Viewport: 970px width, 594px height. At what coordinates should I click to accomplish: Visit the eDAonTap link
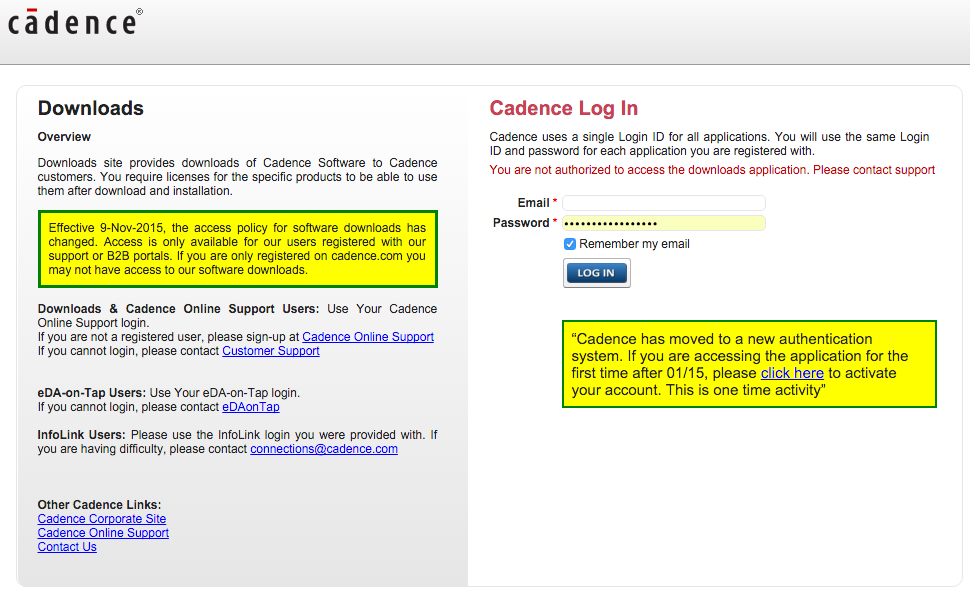[251, 407]
